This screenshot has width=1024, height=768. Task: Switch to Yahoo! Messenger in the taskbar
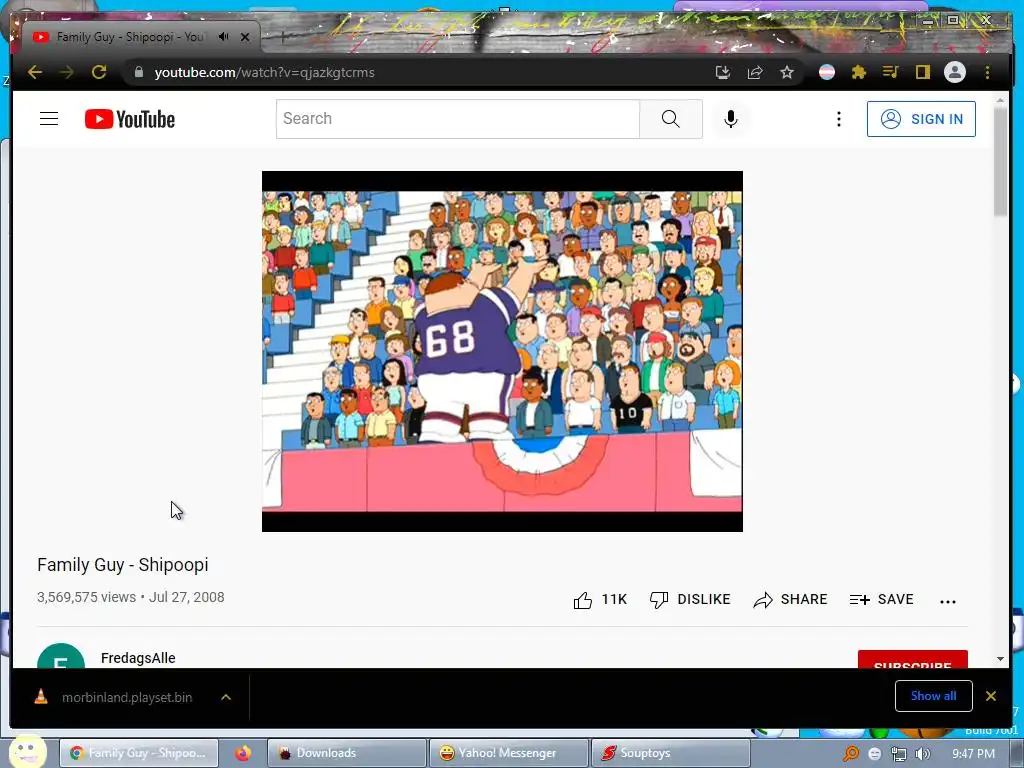click(x=508, y=753)
